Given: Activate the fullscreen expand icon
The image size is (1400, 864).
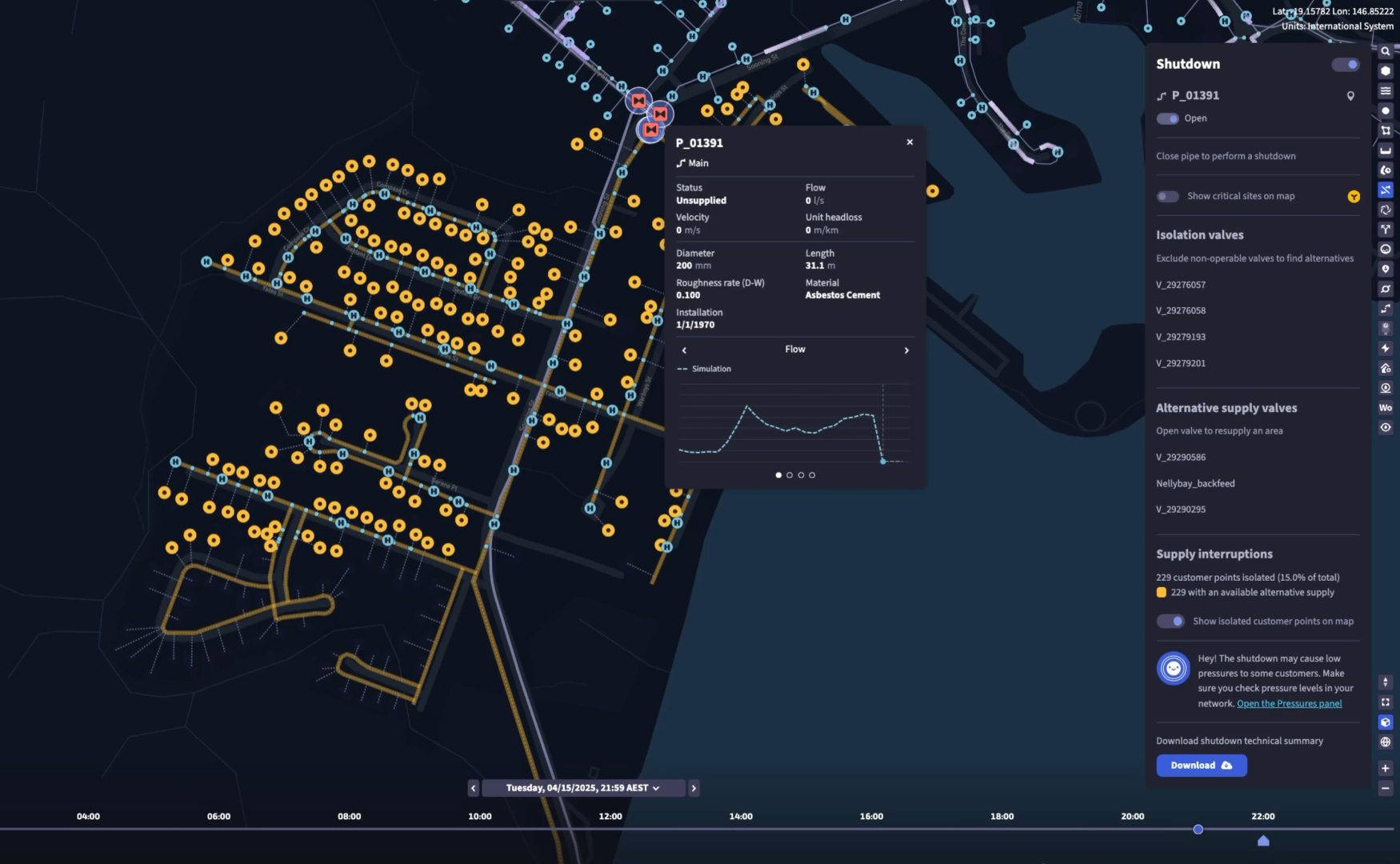Looking at the screenshot, I should tap(1386, 702).
